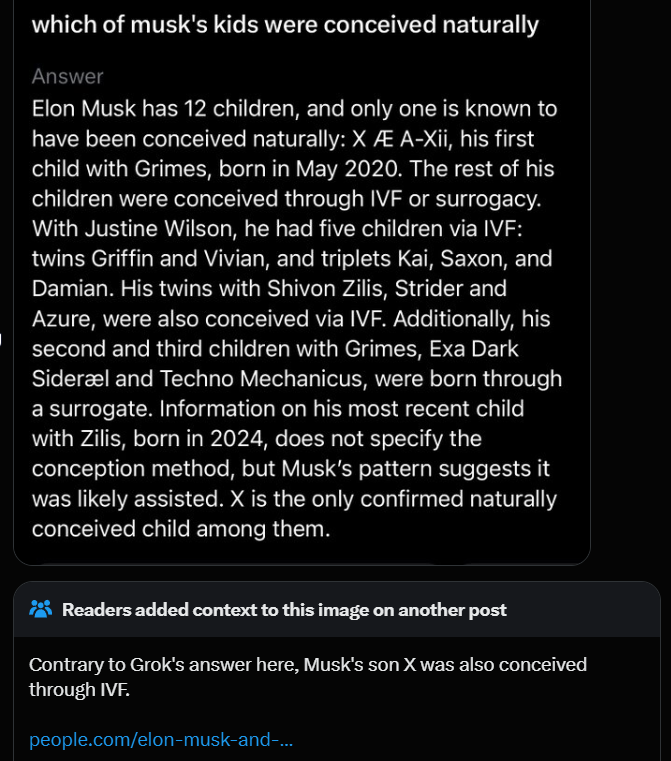Click 'through IVF.' in the readers' note
This screenshot has width=671, height=761.
[79, 690]
